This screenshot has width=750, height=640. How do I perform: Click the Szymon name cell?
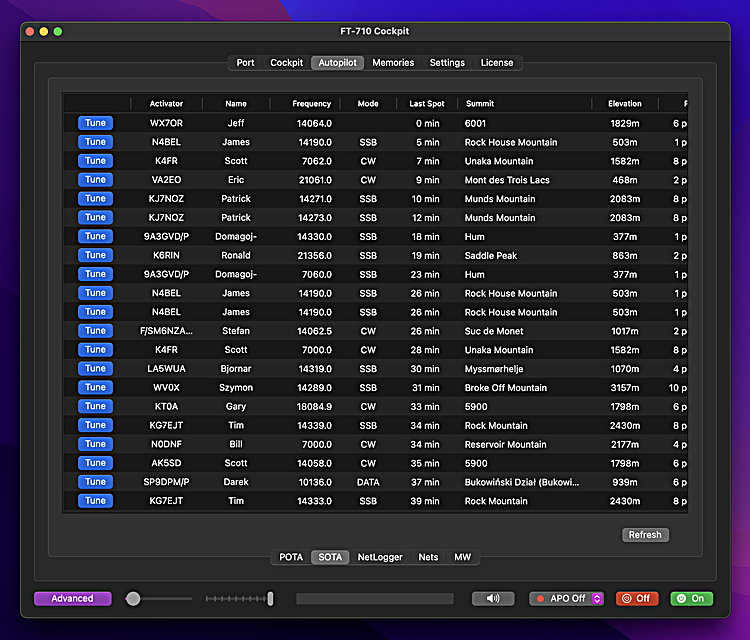click(x=236, y=388)
